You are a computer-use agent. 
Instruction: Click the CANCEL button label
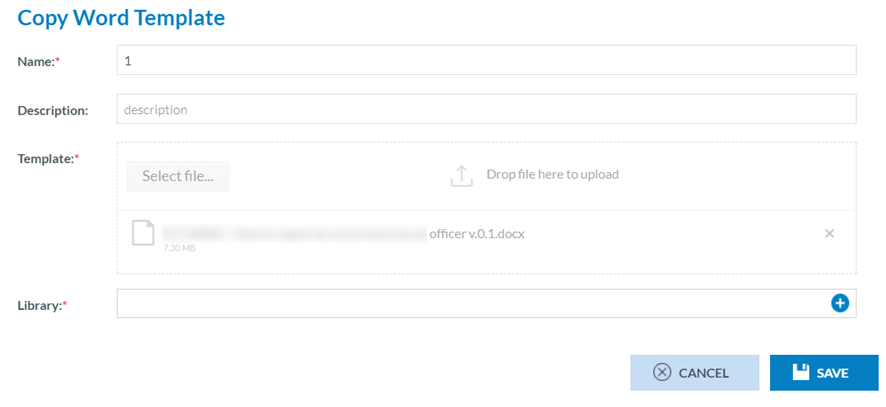click(703, 373)
